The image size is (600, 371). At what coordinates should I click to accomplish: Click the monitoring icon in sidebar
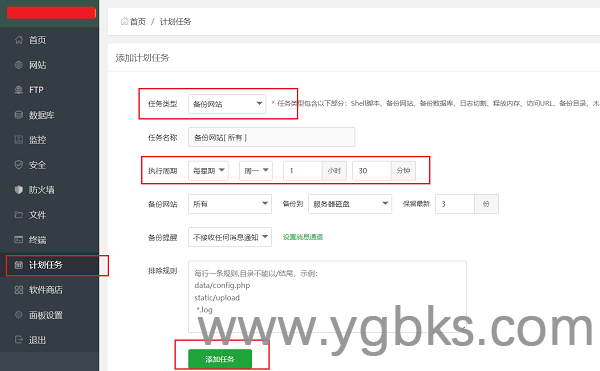(x=18, y=140)
